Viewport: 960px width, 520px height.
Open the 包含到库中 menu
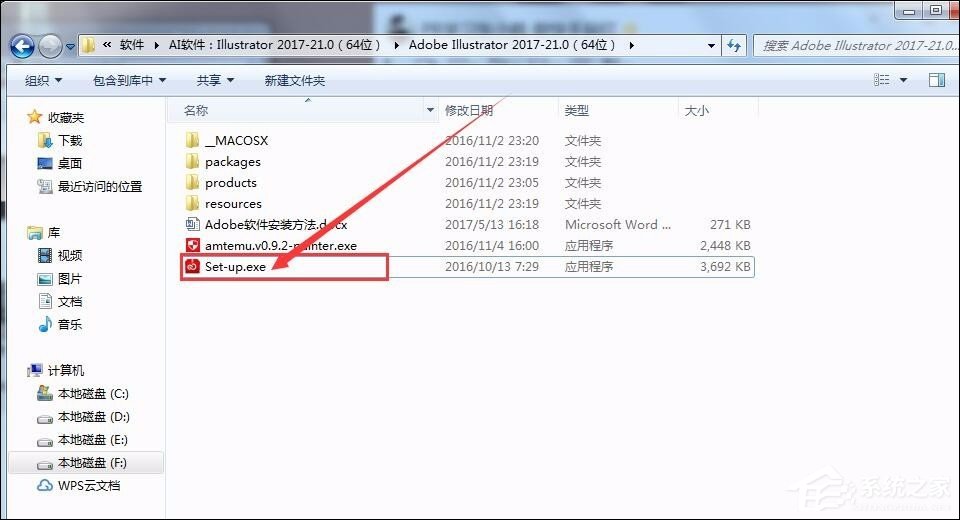point(129,80)
